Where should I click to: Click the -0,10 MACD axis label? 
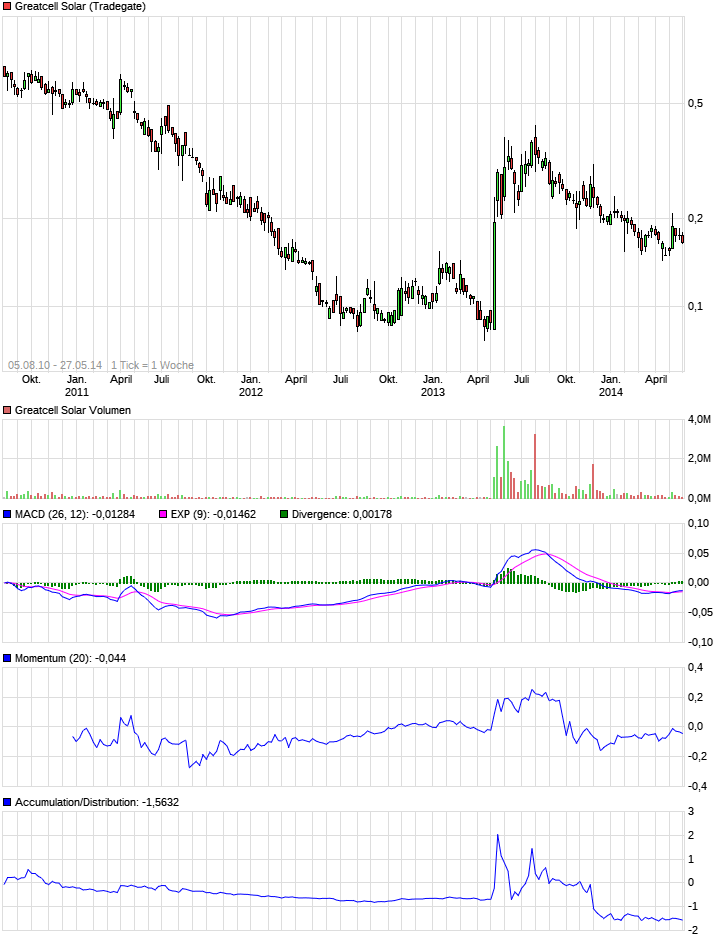pos(700,642)
